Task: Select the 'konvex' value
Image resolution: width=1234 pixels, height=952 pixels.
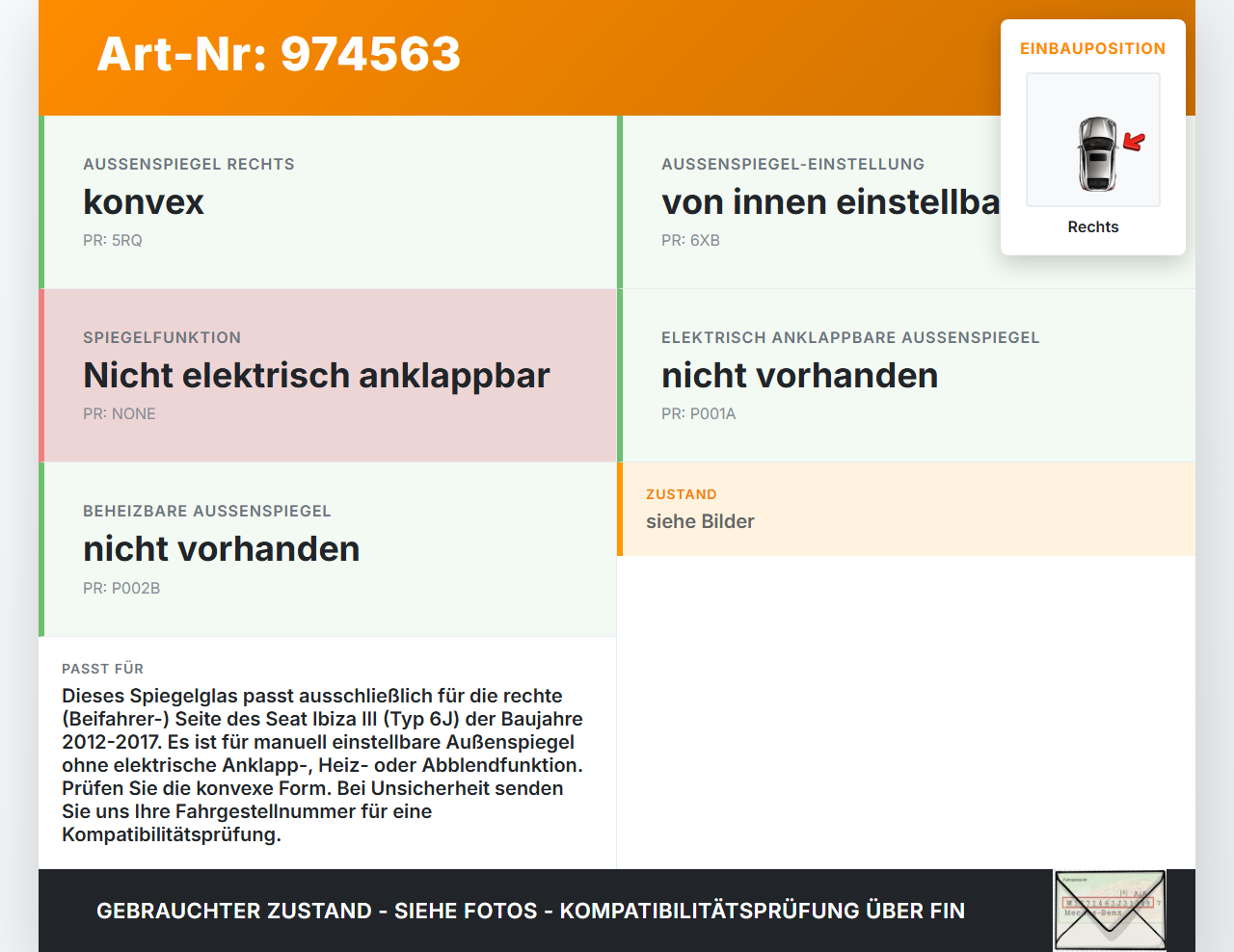Action: [144, 201]
